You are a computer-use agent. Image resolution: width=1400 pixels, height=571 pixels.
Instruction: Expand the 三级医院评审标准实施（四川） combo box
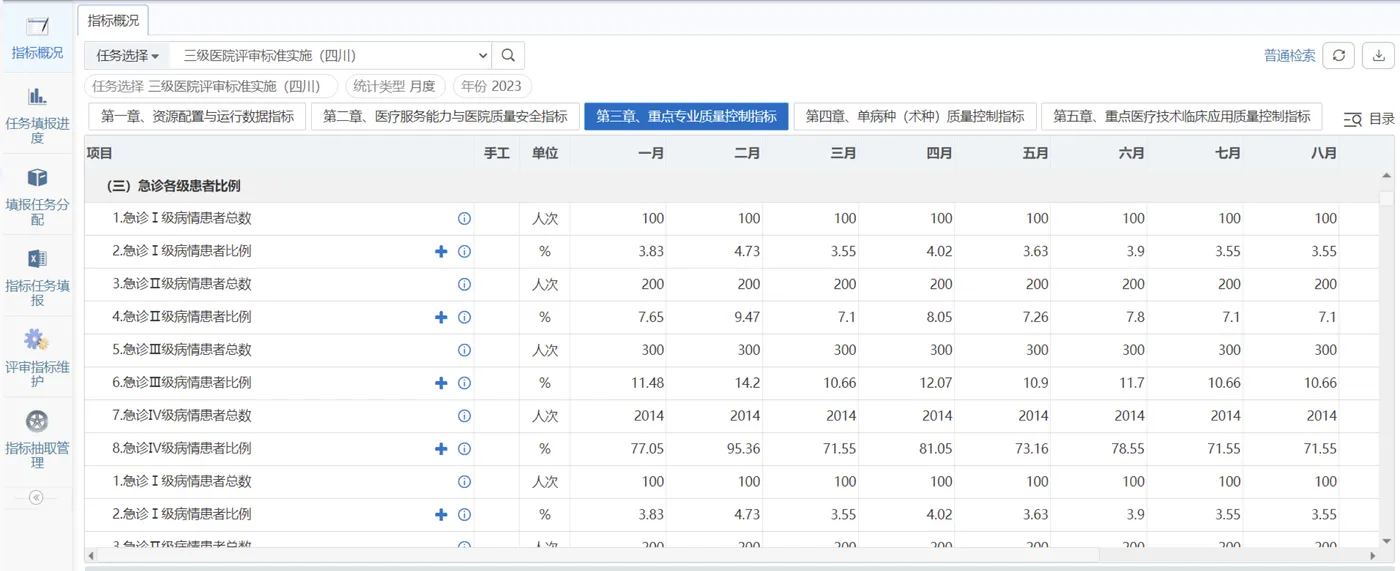(332, 55)
